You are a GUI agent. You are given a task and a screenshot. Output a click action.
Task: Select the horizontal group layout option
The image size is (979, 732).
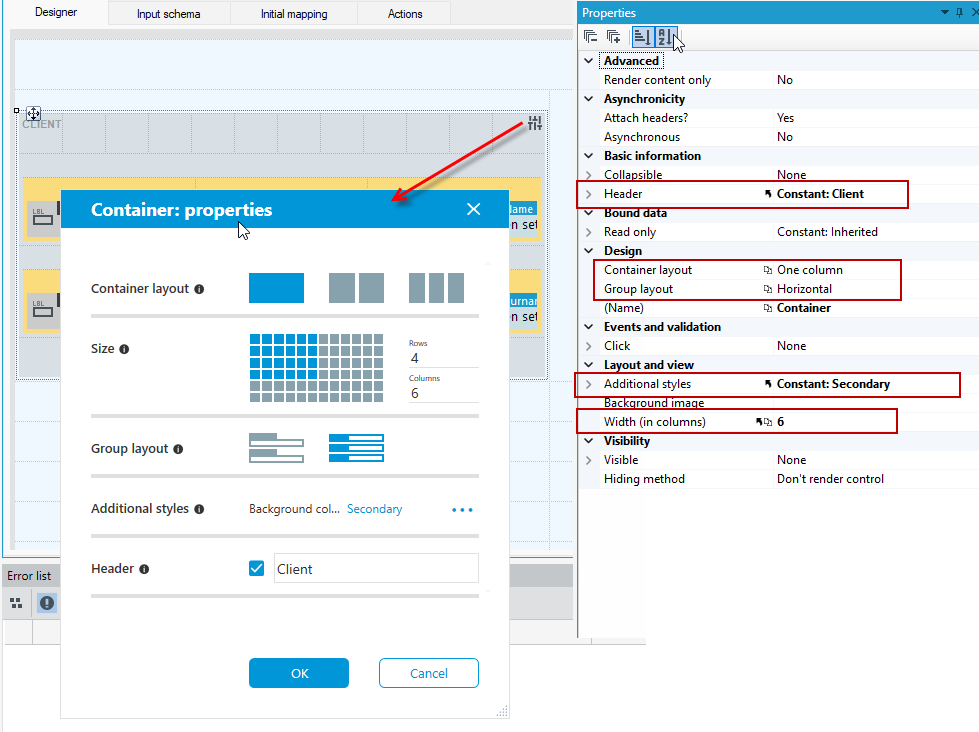pos(357,448)
